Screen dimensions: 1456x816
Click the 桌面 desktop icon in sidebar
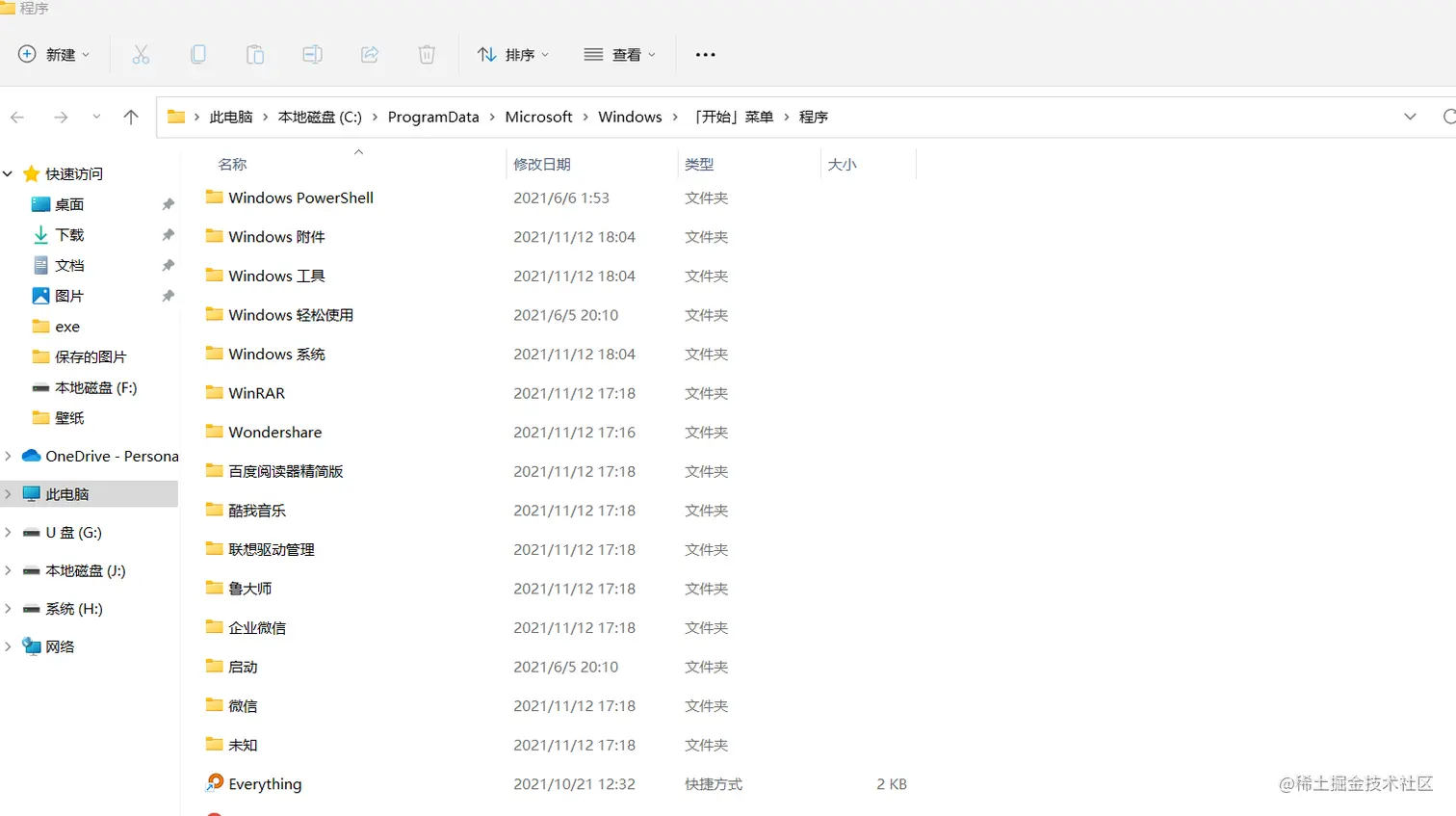point(40,204)
